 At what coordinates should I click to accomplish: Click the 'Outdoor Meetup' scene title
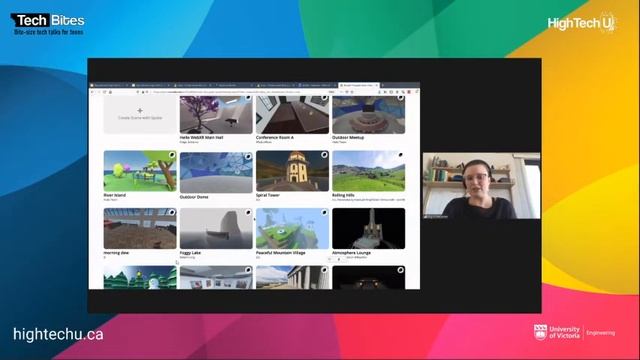348,138
